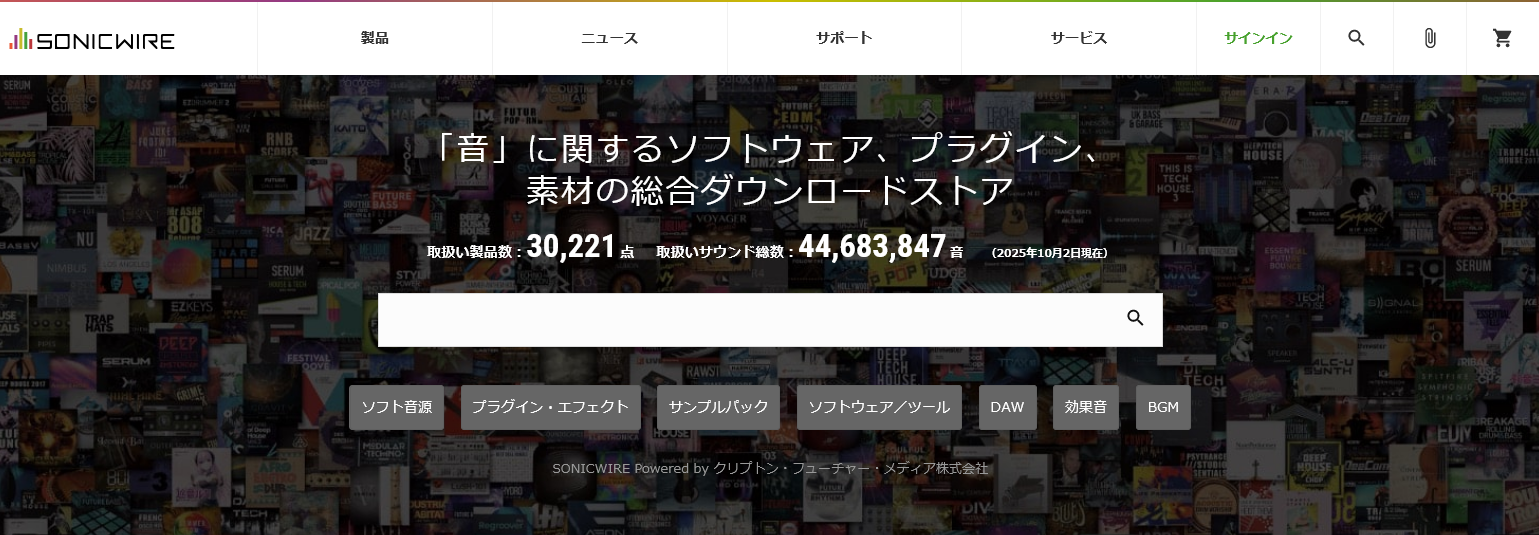The width and height of the screenshot is (1539, 535).
Task: Click the paperclip icon in header
Action: (x=1429, y=38)
